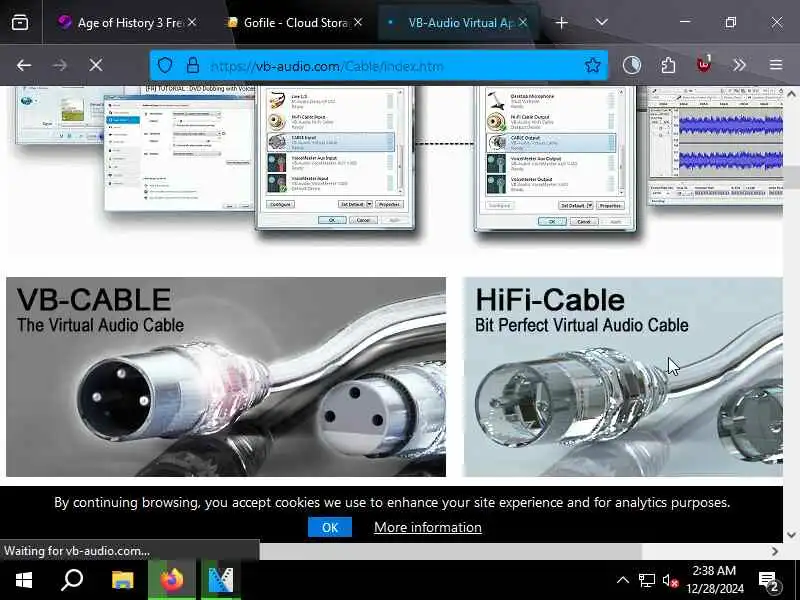Show hidden system tray icons
This screenshot has height=600, width=800.
pyautogui.click(x=622, y=580)
